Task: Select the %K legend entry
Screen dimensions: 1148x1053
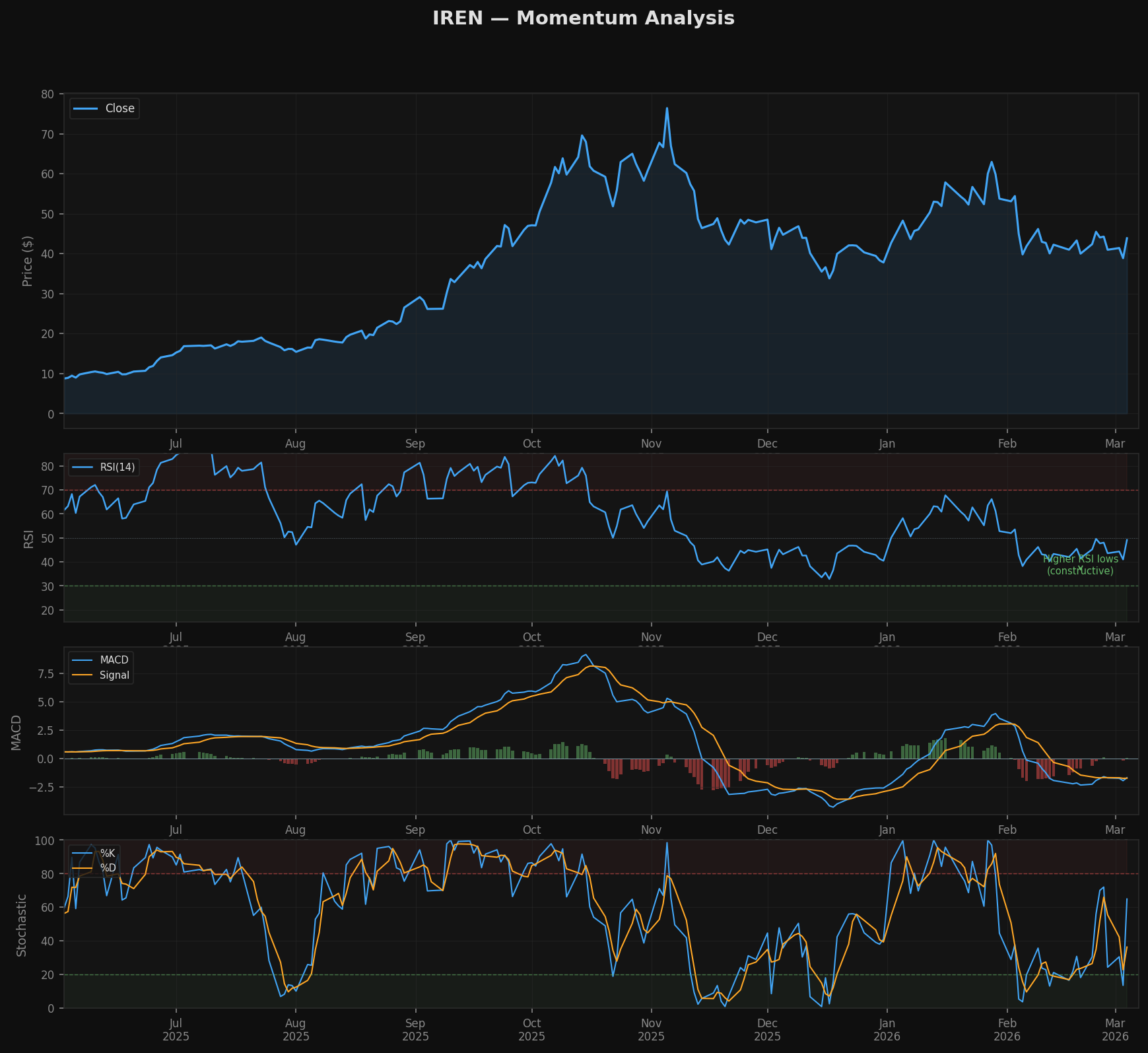Action: 107,854
